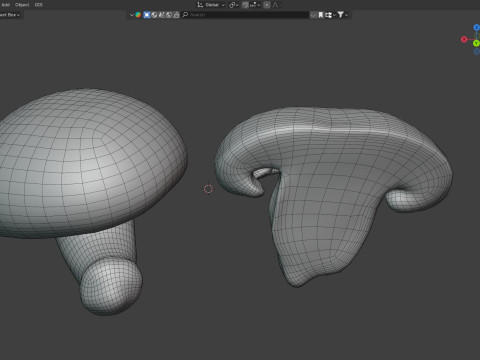Image resolution: width=480 pixels, height=360 pixels.
Task: Open the Global transform orientation dropdown
Action: point(214,5)
